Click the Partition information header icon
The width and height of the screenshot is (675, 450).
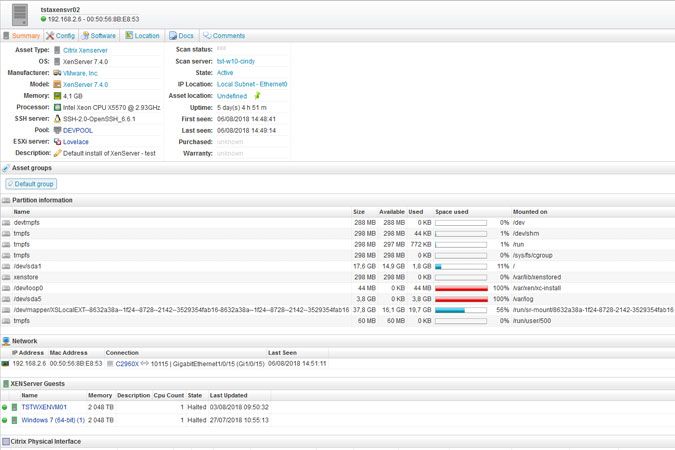pos(6,200)
